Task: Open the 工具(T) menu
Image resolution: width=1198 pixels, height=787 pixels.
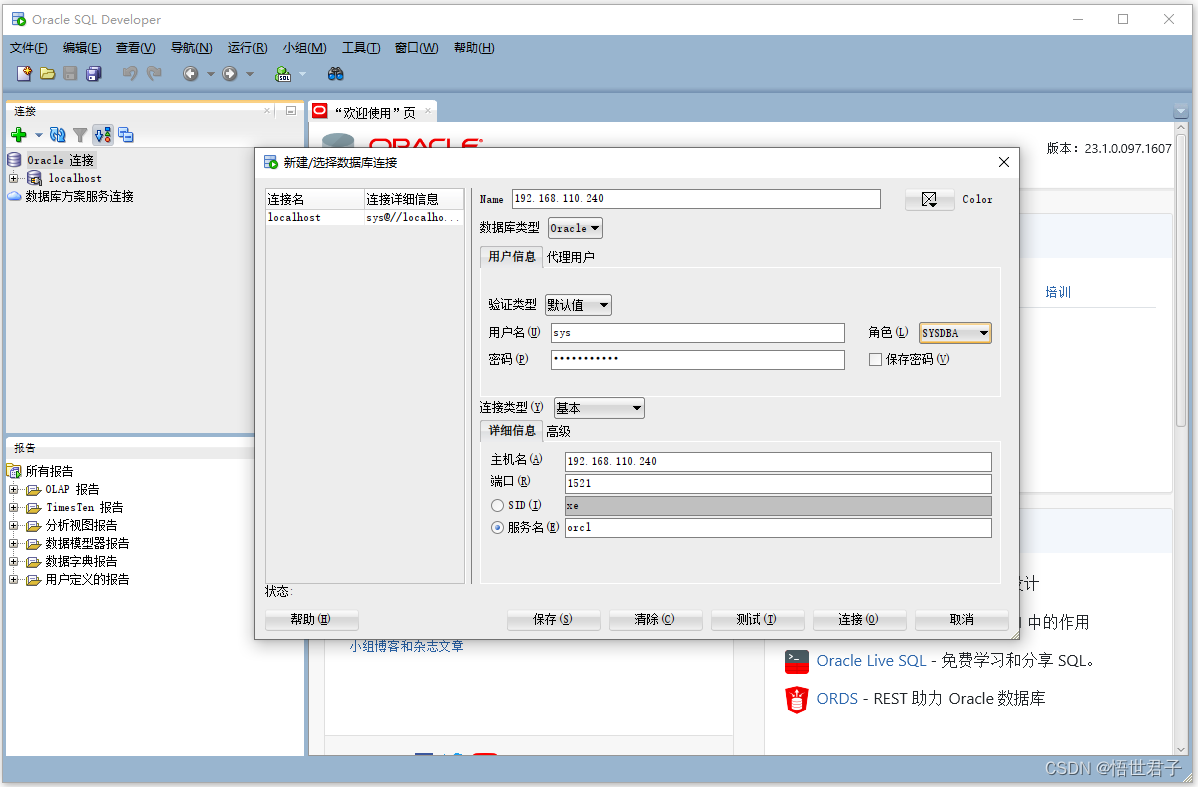Action: tap(361, 47)
